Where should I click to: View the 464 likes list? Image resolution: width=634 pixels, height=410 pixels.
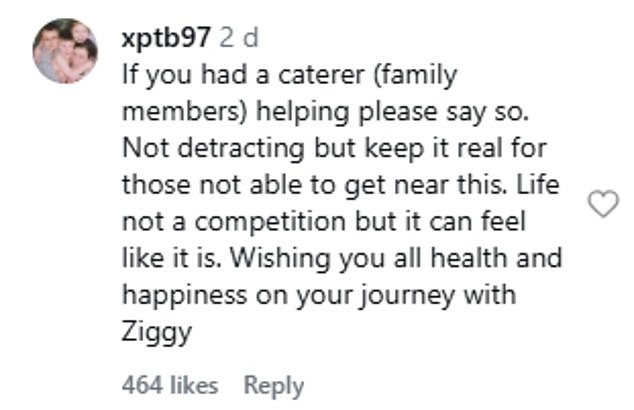(169, 384)
